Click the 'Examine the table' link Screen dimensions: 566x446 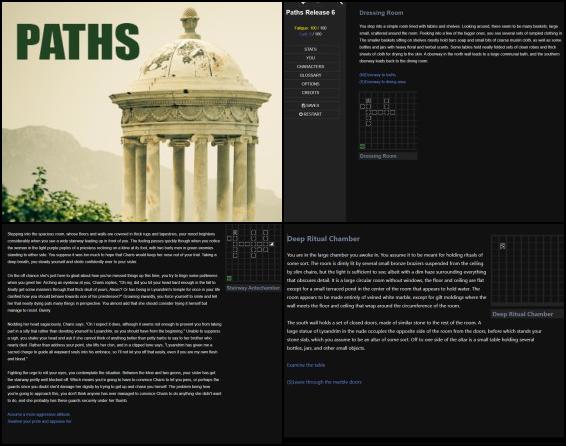(x=306, y=365)
